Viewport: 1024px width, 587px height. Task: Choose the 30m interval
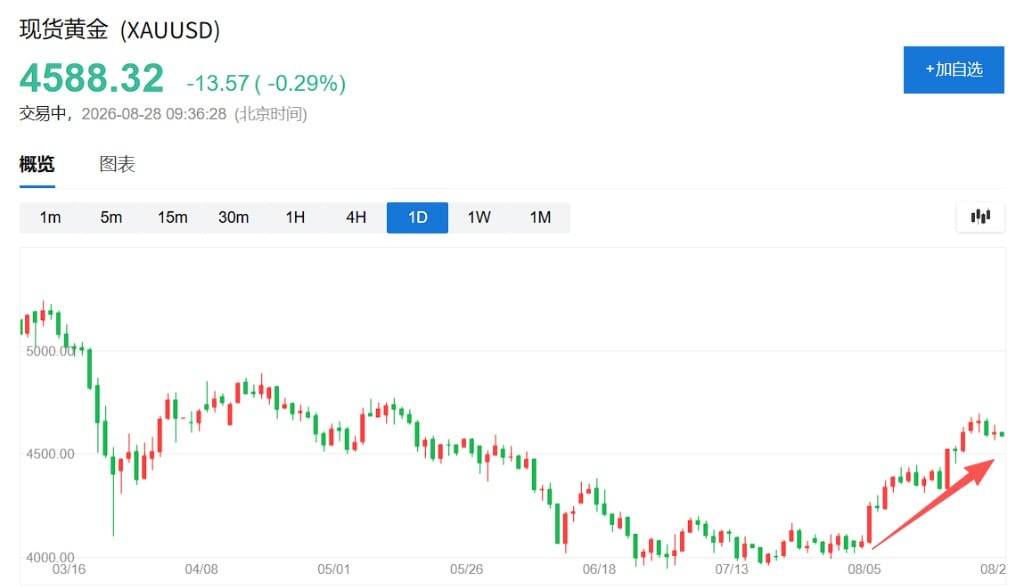233,217
